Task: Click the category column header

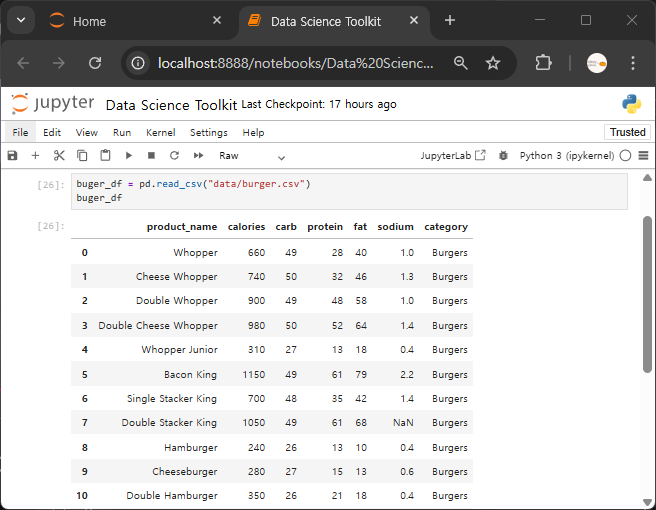Action: point(446,227)
